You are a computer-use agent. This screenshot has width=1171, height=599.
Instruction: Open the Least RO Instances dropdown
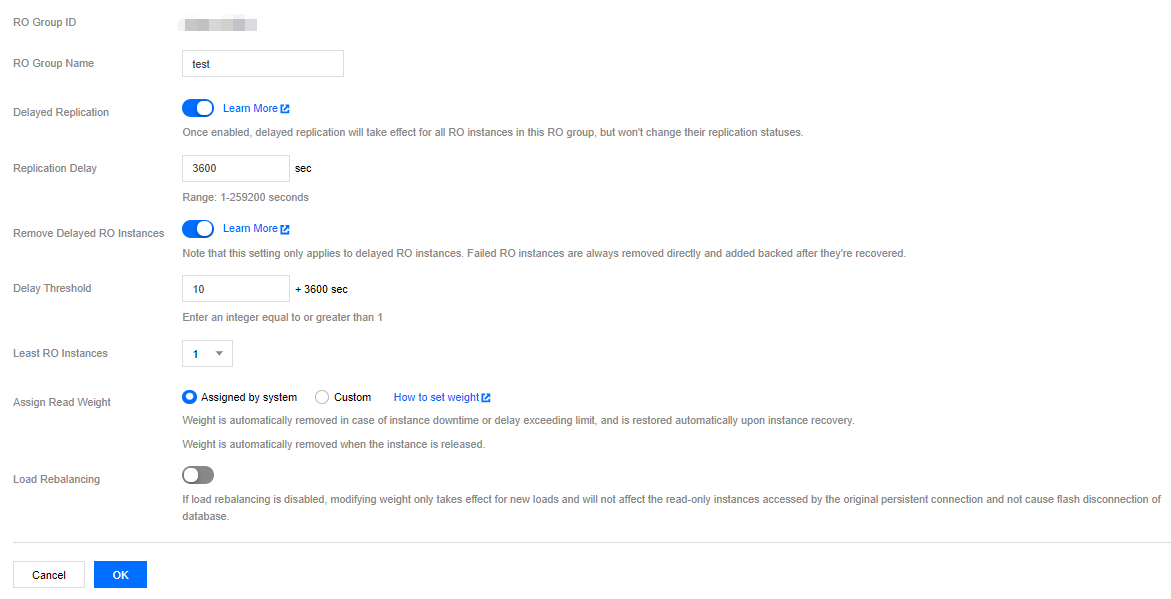point(207,353)
